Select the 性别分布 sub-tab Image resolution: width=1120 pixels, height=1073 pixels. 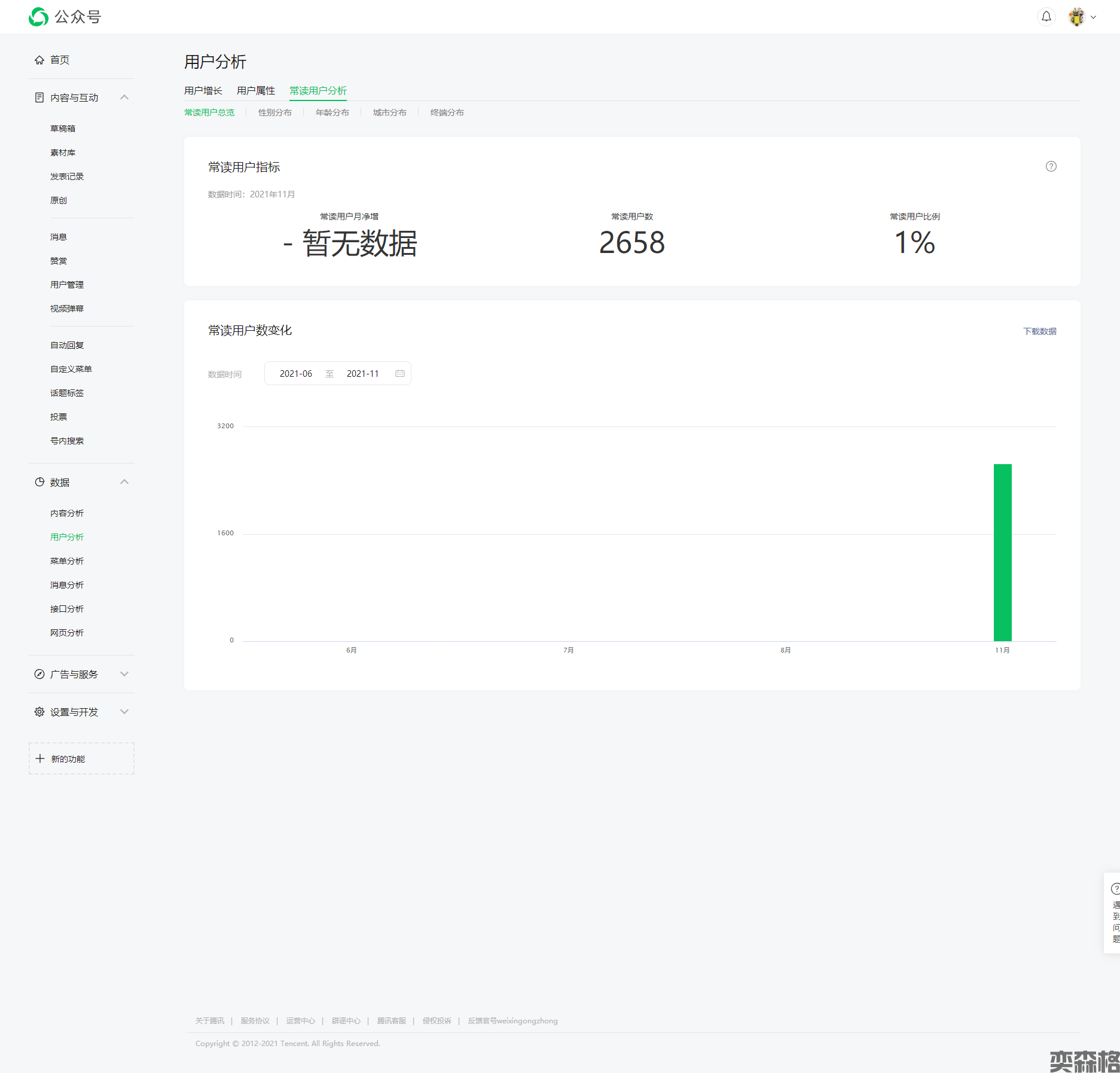click(x=275, y=112)
